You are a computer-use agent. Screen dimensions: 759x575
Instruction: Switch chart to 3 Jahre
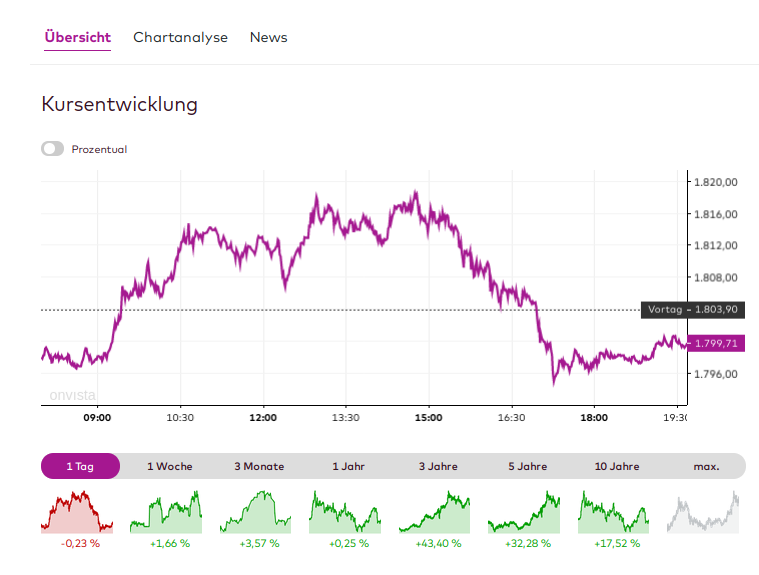[438, 466]
